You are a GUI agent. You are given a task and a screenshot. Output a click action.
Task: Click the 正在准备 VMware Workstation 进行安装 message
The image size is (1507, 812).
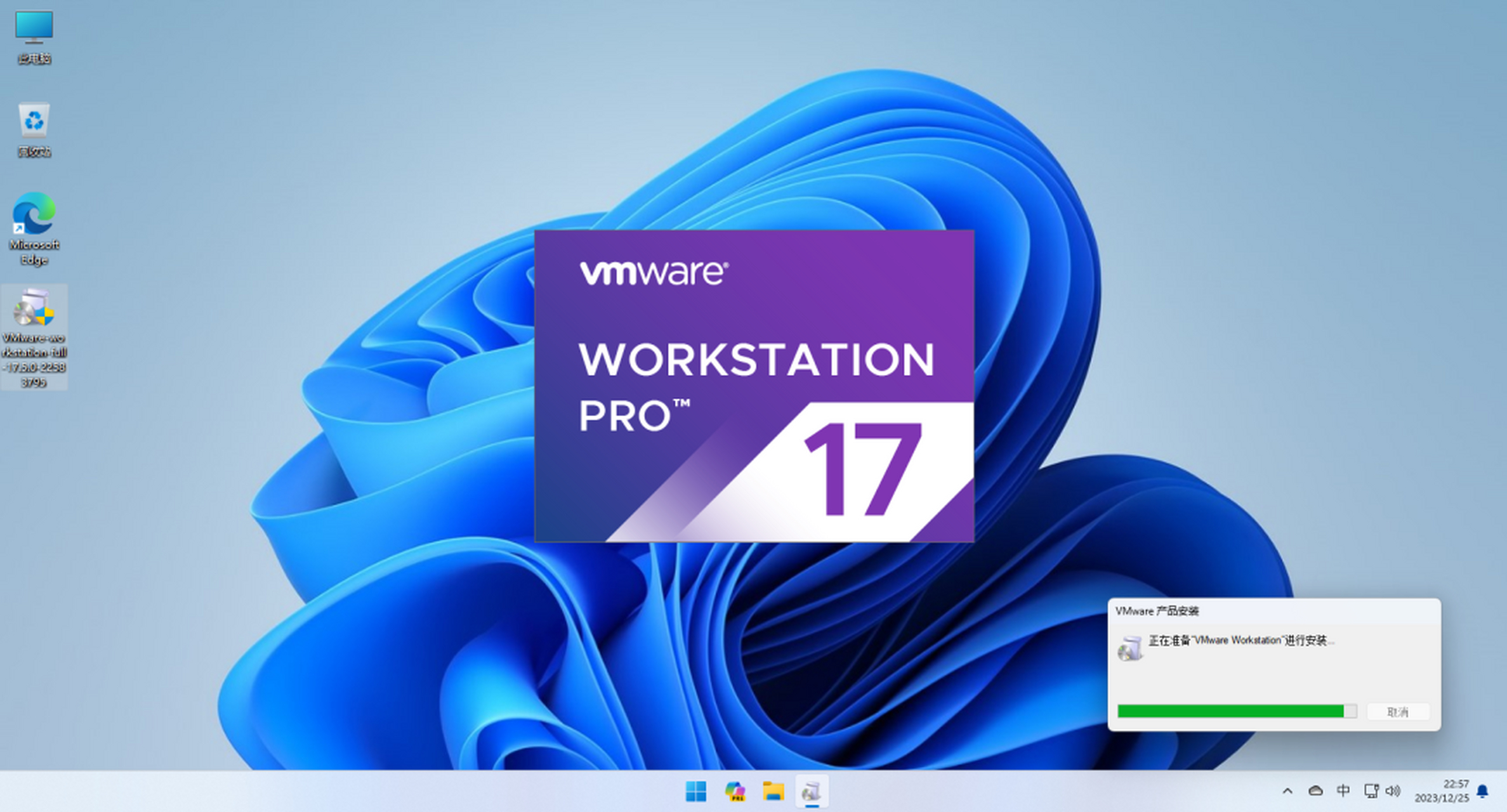pos(1241,641)
